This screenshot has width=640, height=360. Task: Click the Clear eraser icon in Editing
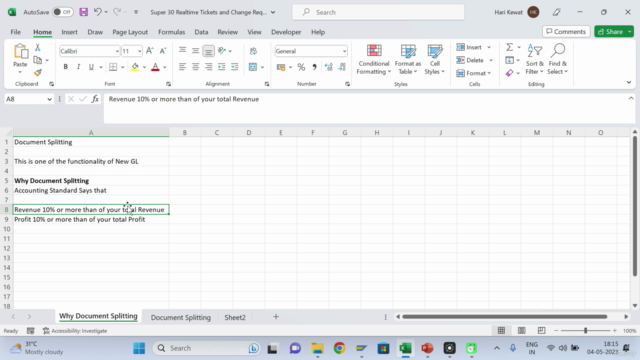pos(509,73)
